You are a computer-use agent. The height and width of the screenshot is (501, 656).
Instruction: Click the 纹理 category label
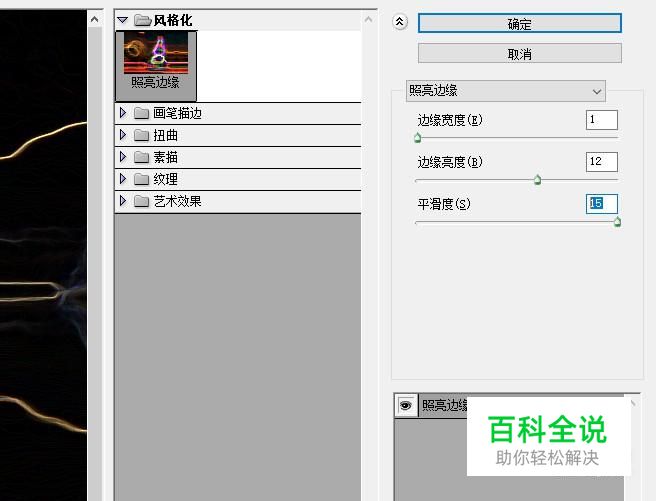pyautogui.click(x=166, y=179)
